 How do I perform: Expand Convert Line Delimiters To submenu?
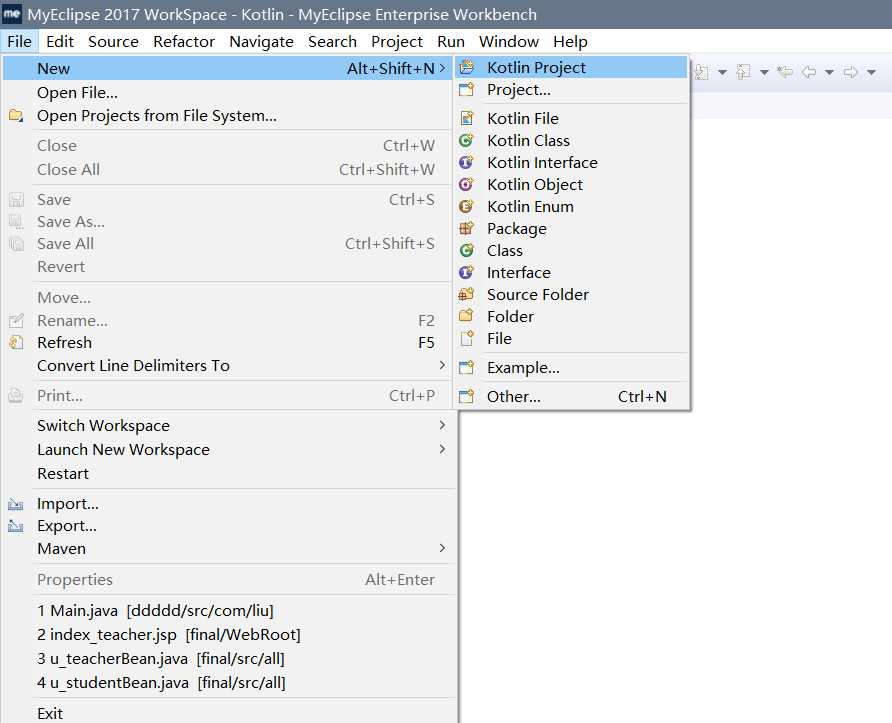[x=228, y=366]
